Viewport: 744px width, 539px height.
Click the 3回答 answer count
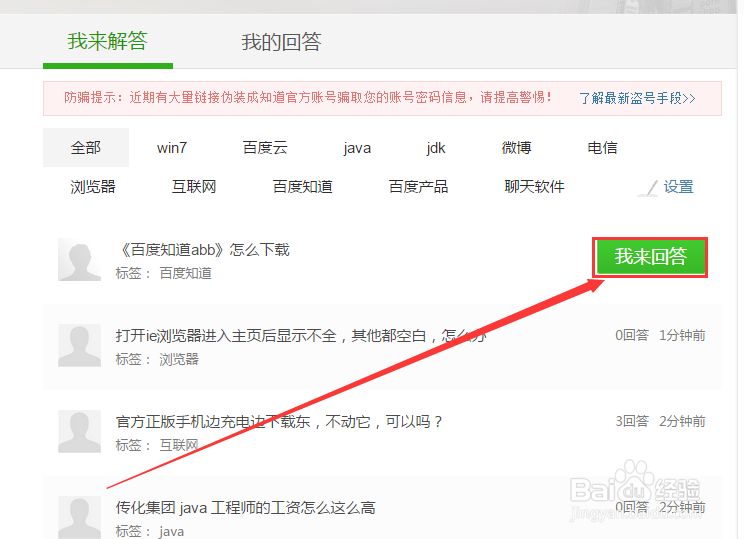[632, 421]
